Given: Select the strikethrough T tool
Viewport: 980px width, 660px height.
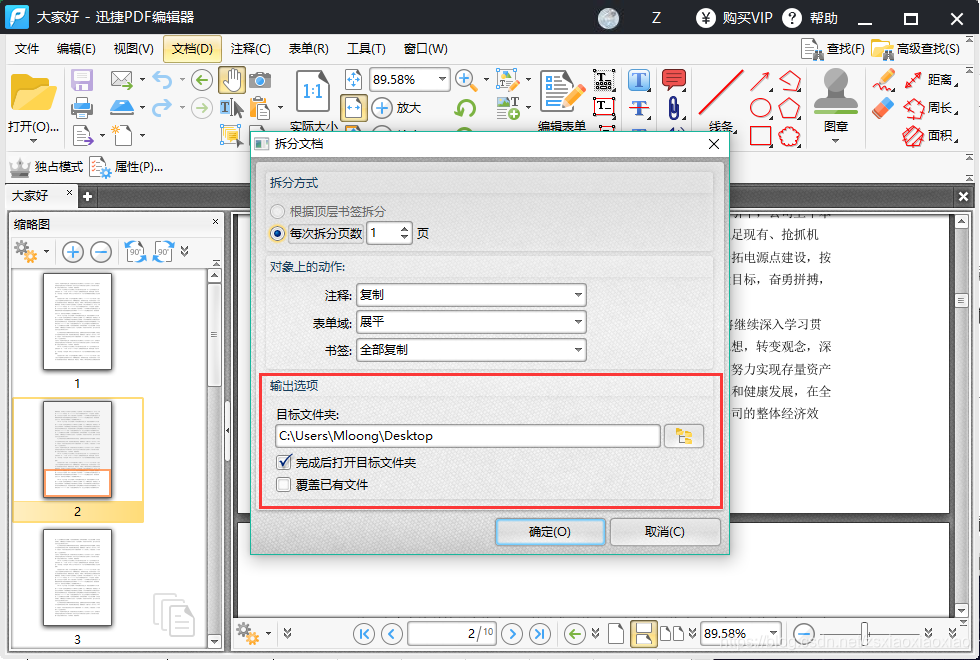Looking at the screenshot, I should tap(639, 108).
